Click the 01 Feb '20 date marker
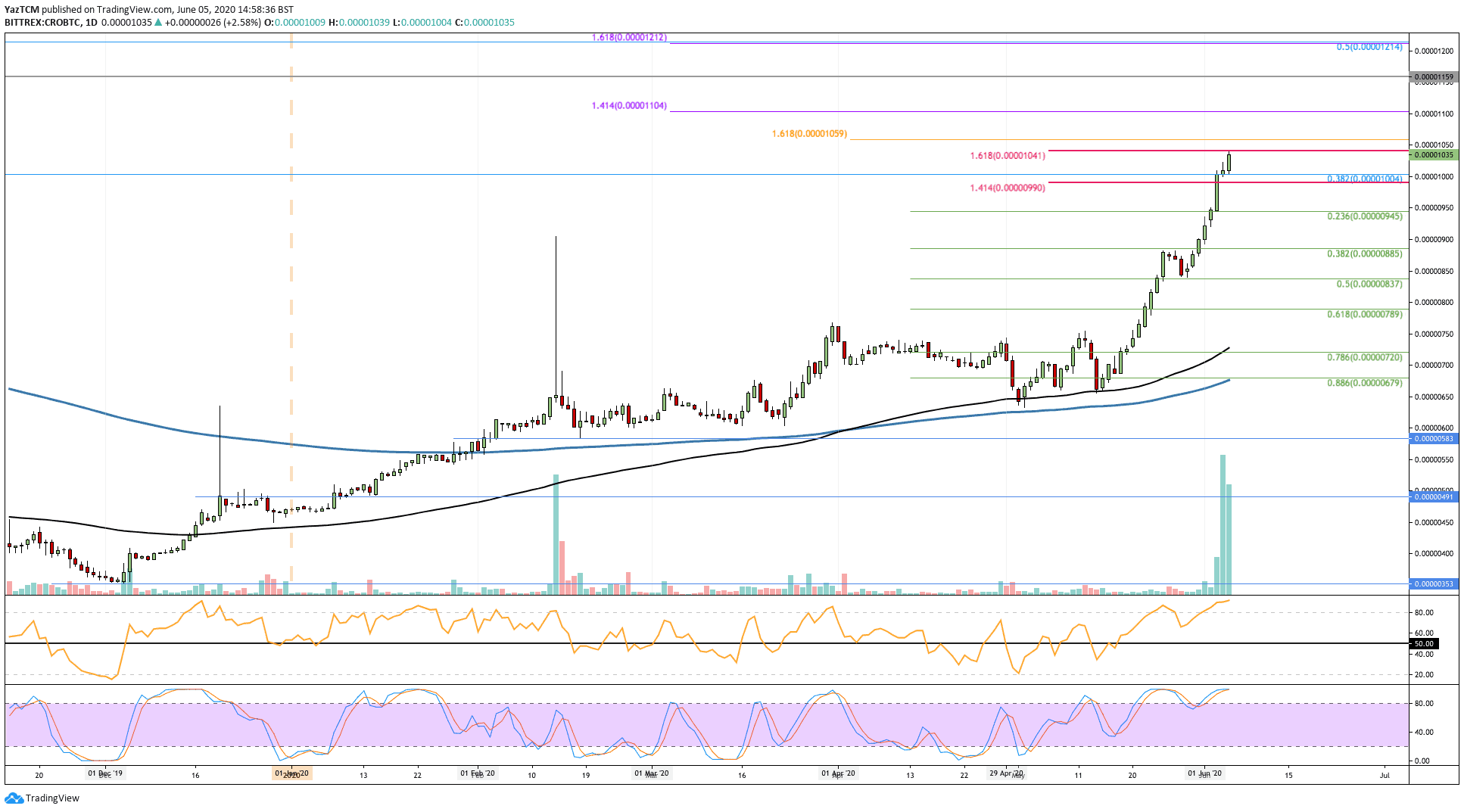This screenshot has width=1464, height=812. point(478,774)
